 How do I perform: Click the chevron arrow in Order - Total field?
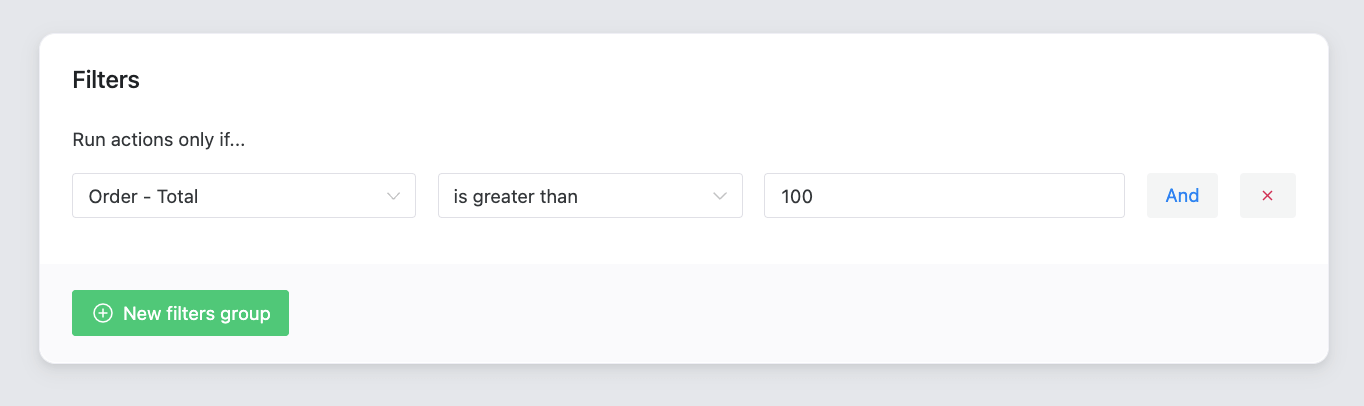click(x=393, y=197)
